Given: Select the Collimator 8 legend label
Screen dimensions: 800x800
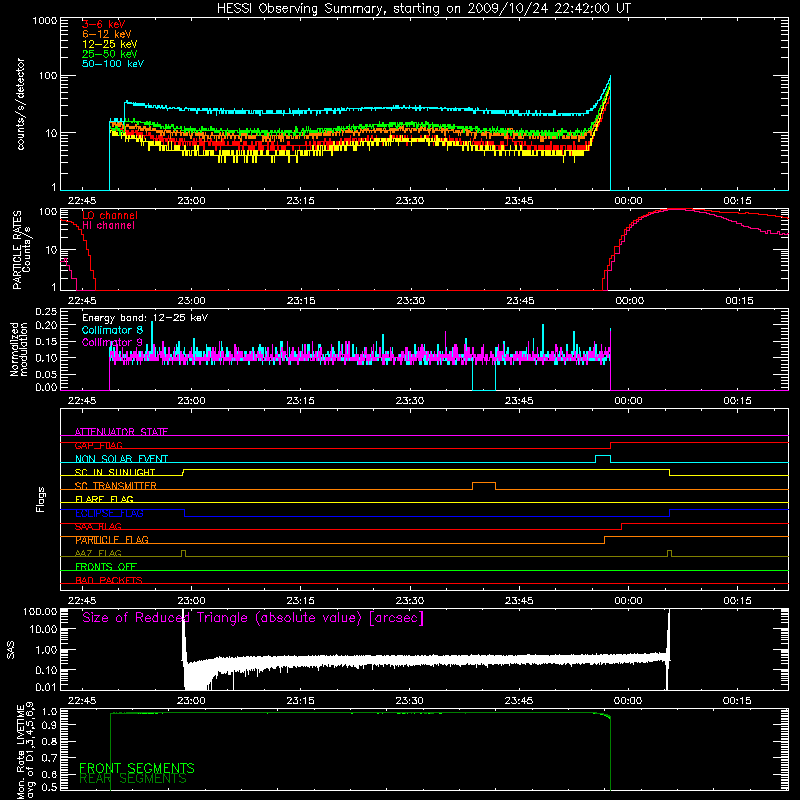Looking at the screenshot, I should [112, 330].
